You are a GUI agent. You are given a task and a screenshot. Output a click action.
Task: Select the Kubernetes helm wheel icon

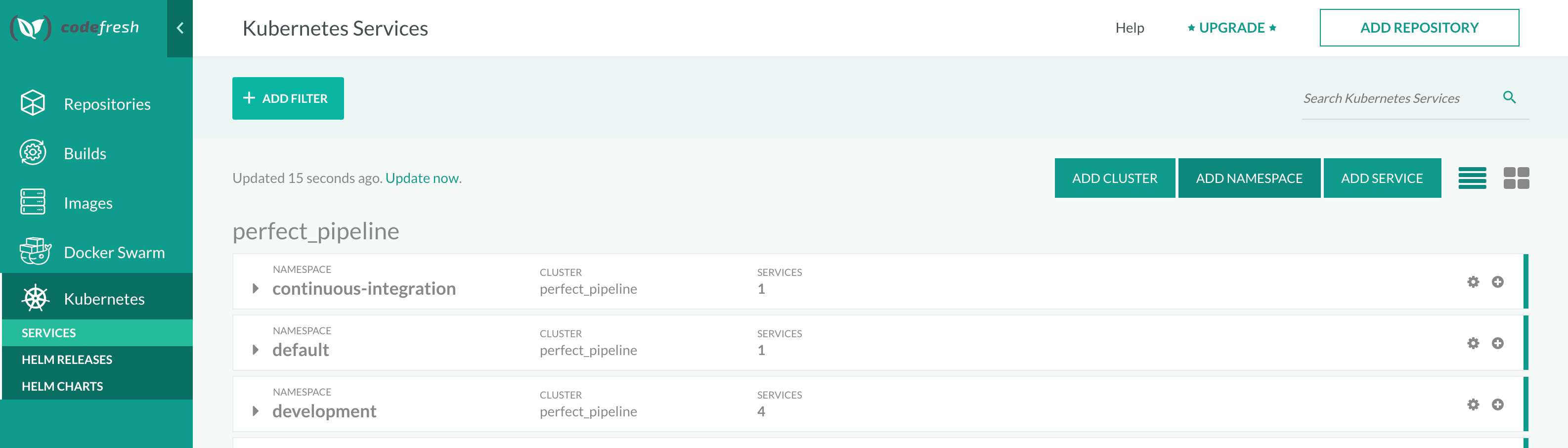pos(35,298)
